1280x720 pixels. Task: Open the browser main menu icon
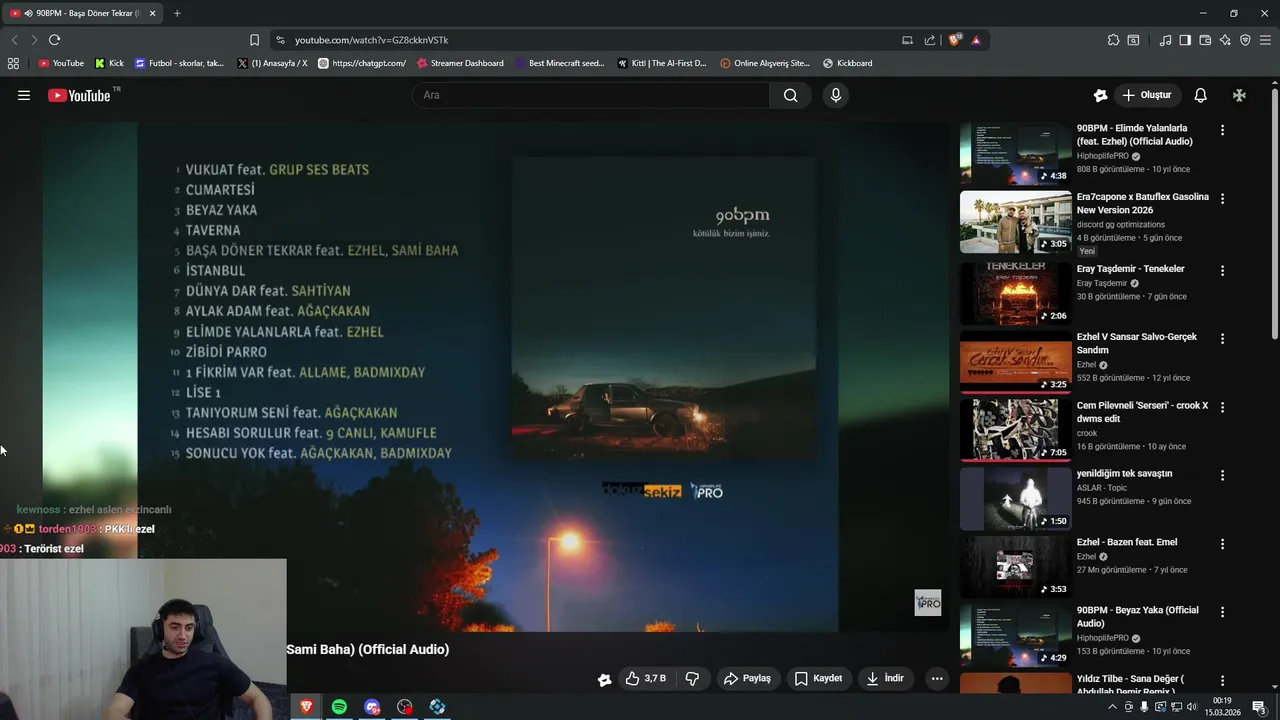[1266, 40]
